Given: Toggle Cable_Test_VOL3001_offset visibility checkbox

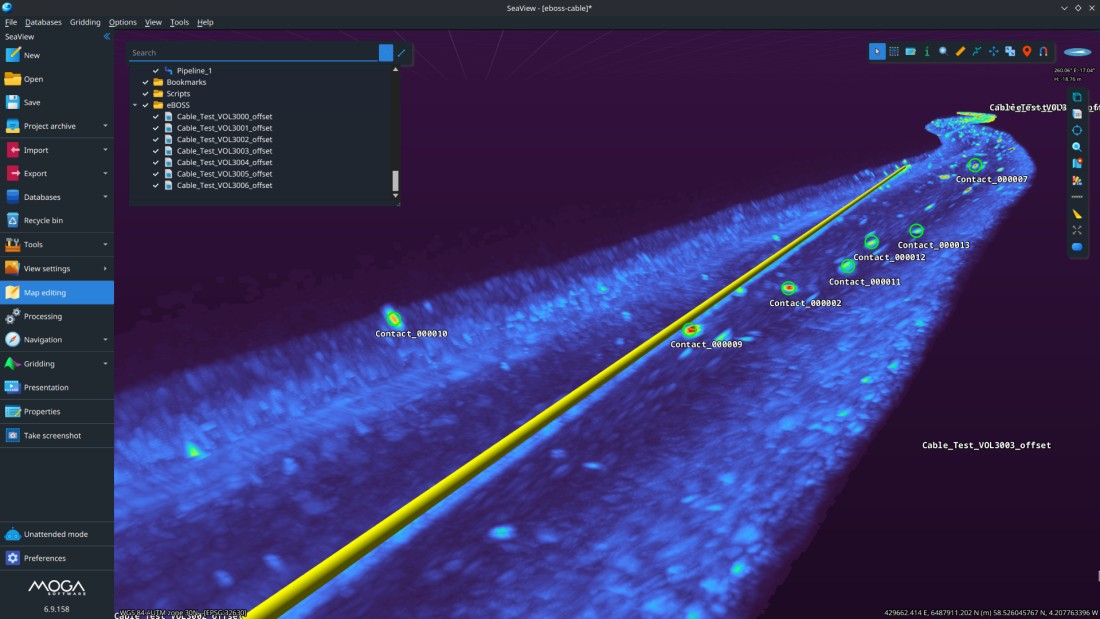Looking at the screenshot, I should 156,128.
